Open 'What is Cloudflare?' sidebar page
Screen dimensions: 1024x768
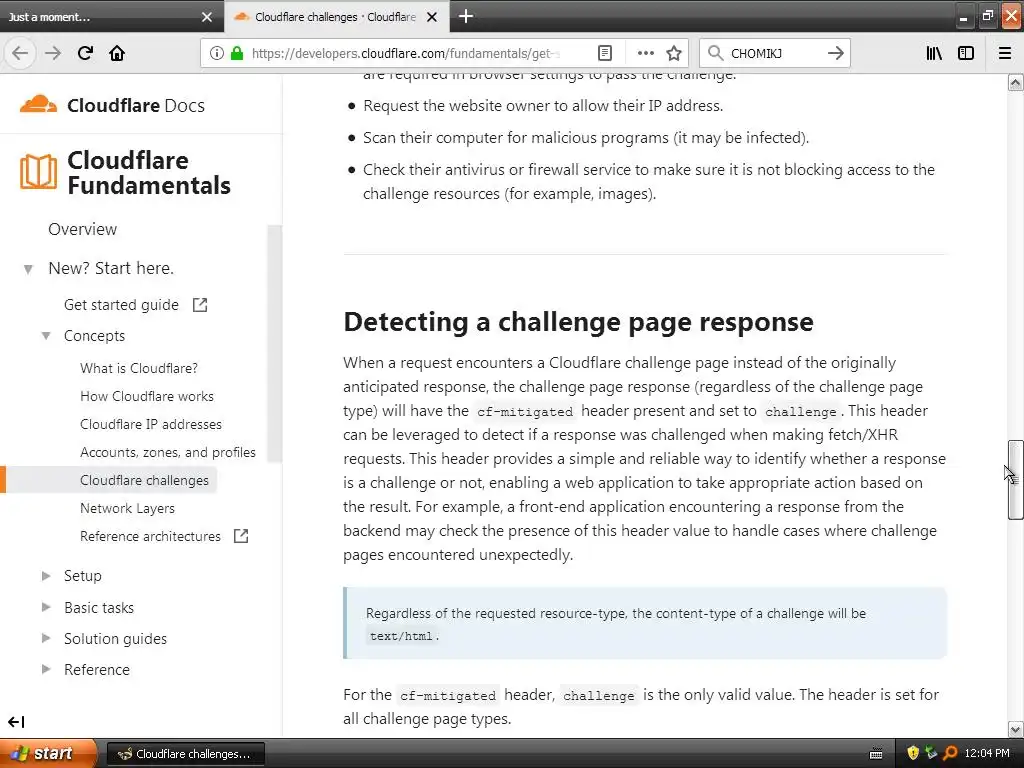[138, 368]
